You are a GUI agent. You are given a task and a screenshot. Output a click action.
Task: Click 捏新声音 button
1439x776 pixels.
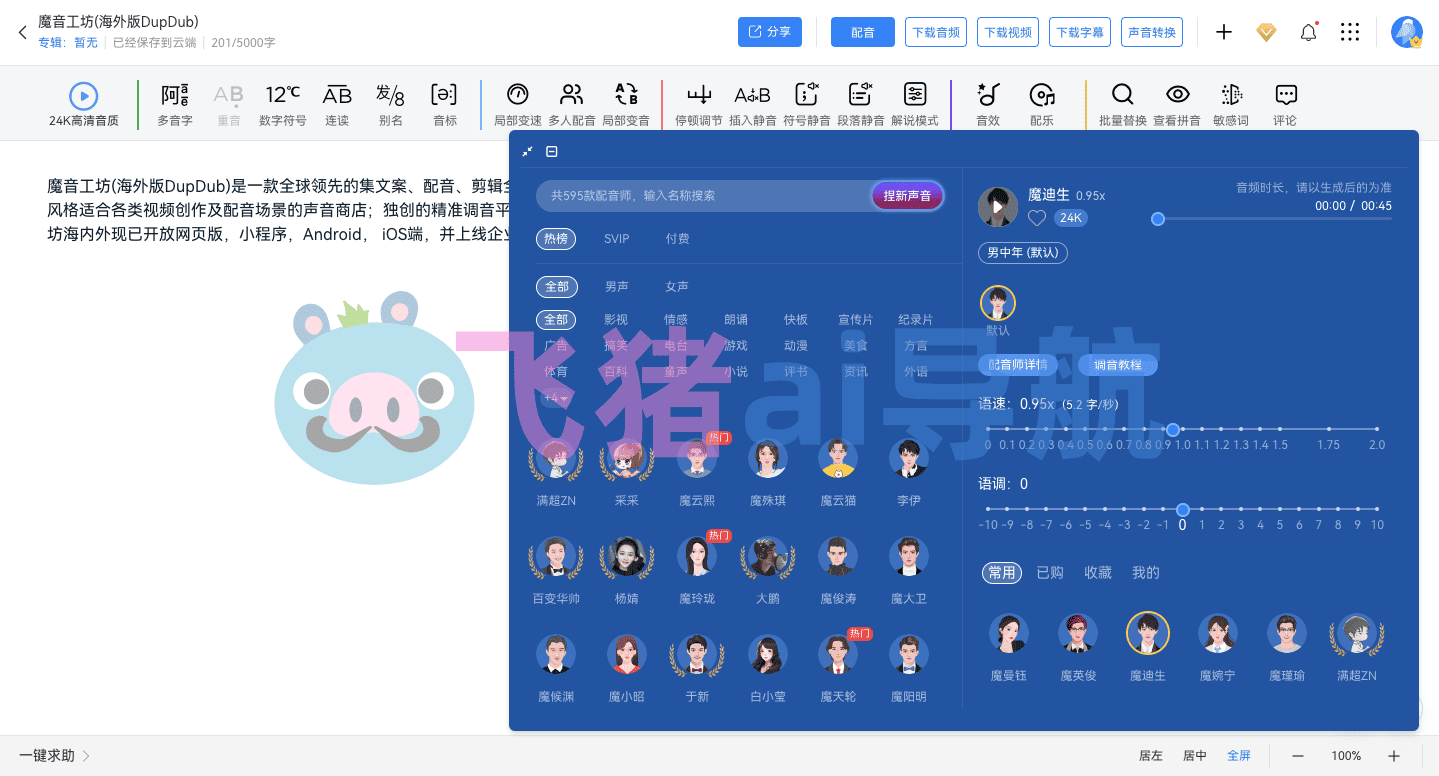pos(907,196)
